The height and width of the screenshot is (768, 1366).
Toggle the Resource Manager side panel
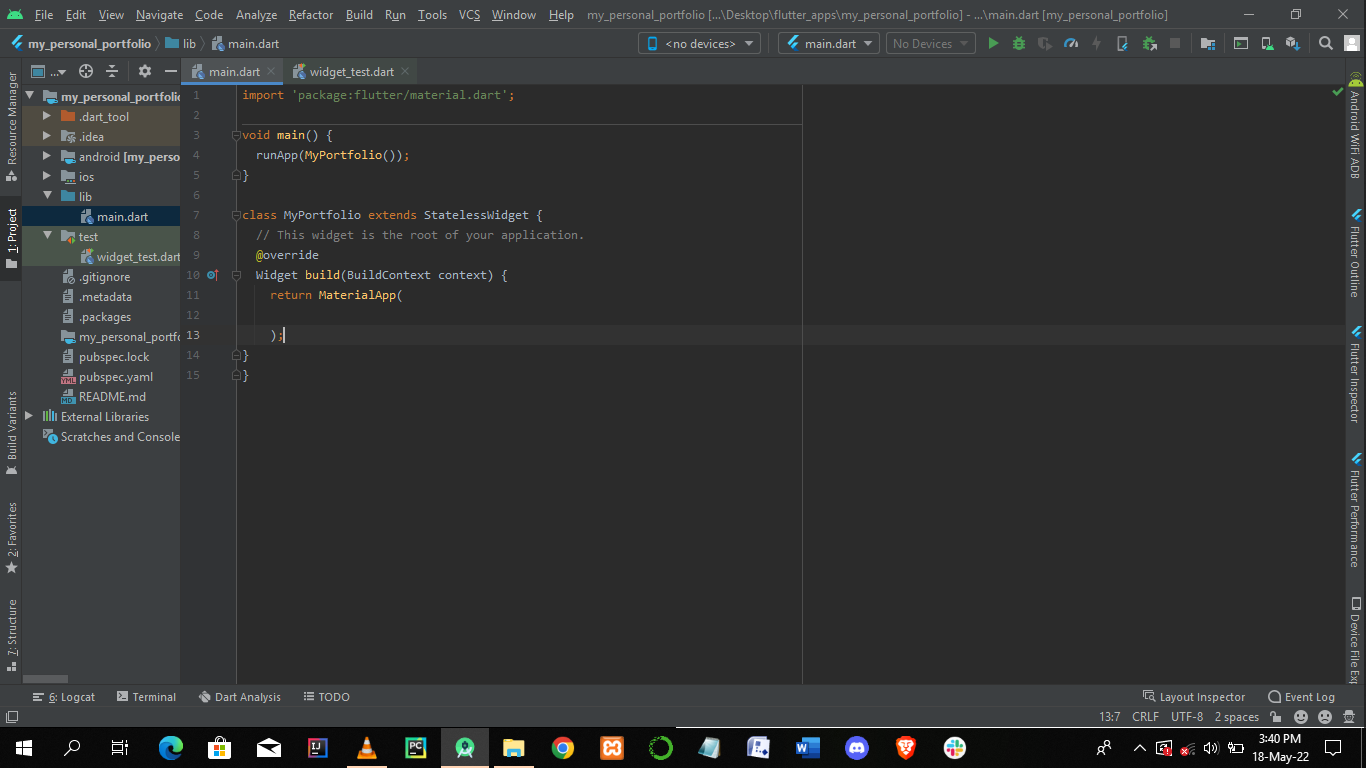(12, 126)
